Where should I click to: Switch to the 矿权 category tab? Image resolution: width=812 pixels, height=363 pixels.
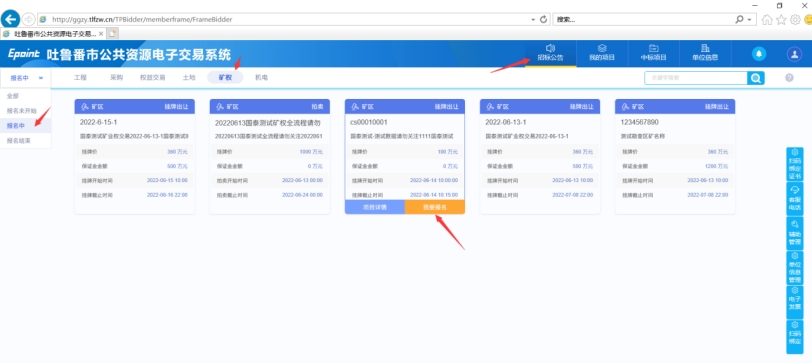[x=225, y=78]
